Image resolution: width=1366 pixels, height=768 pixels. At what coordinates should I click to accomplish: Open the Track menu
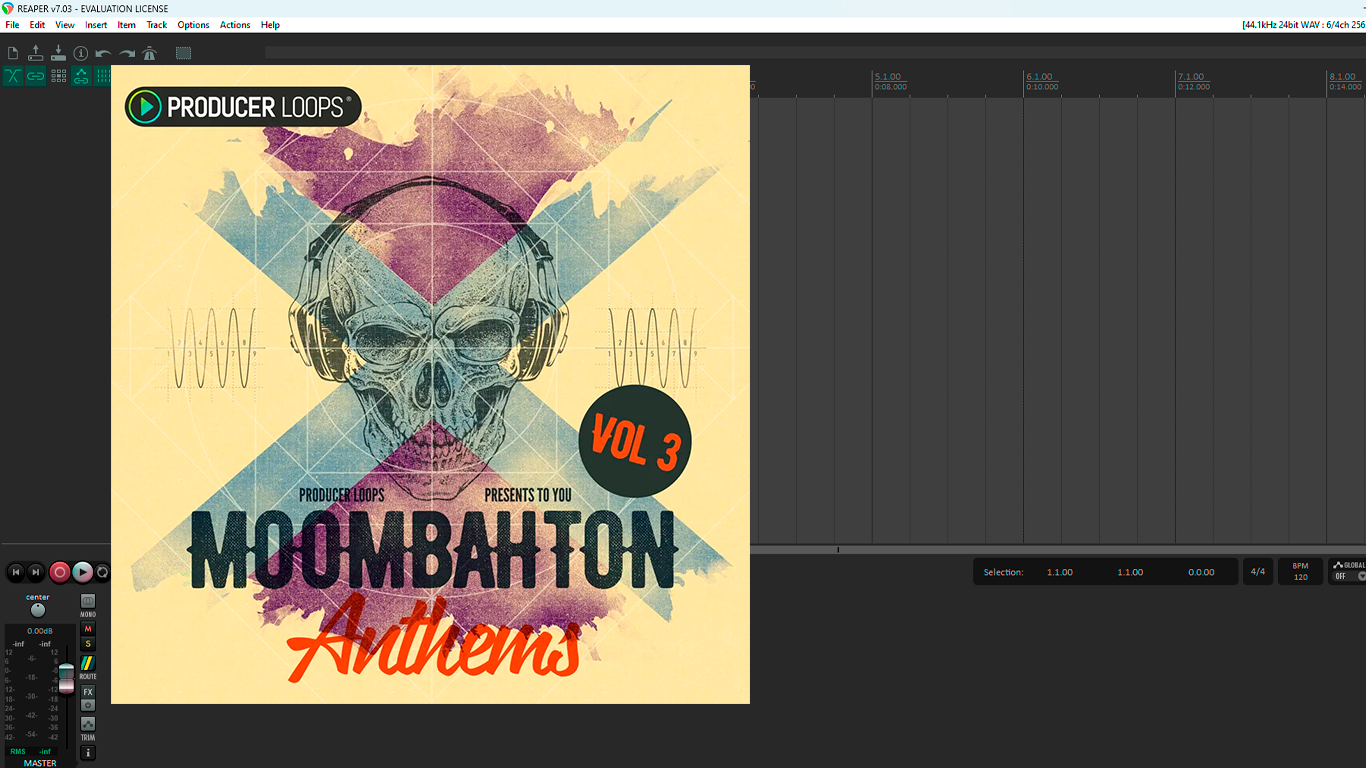pyautogui.click(x=157, y=25)
